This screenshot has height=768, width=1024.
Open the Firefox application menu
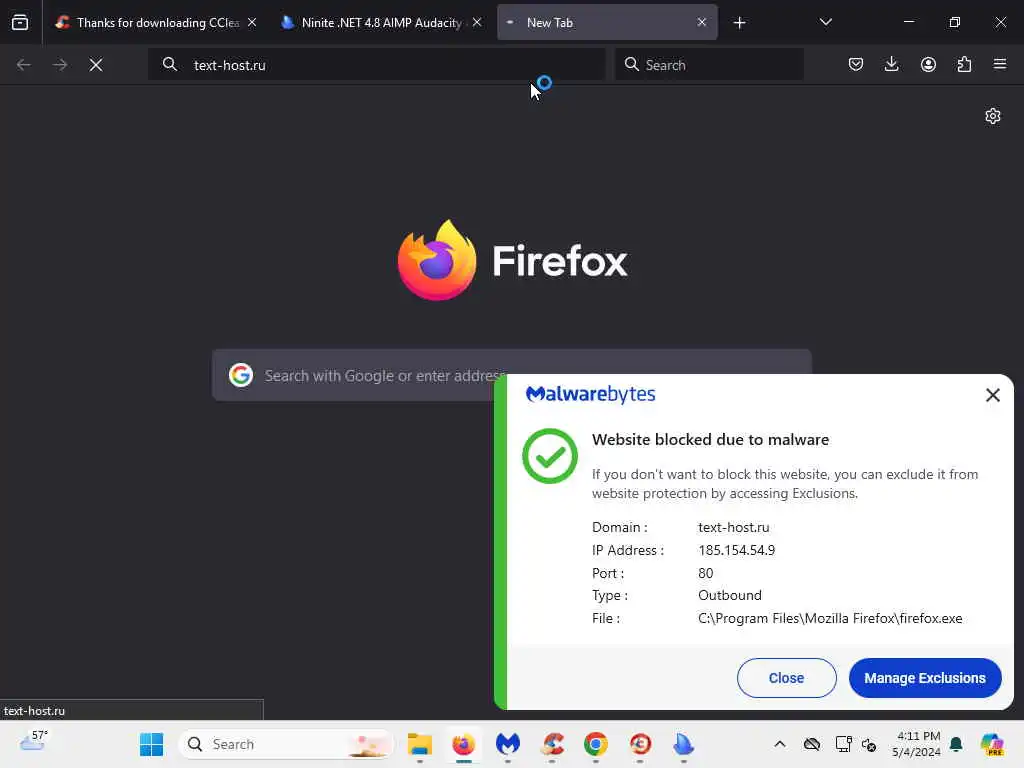pos(1000,65)
